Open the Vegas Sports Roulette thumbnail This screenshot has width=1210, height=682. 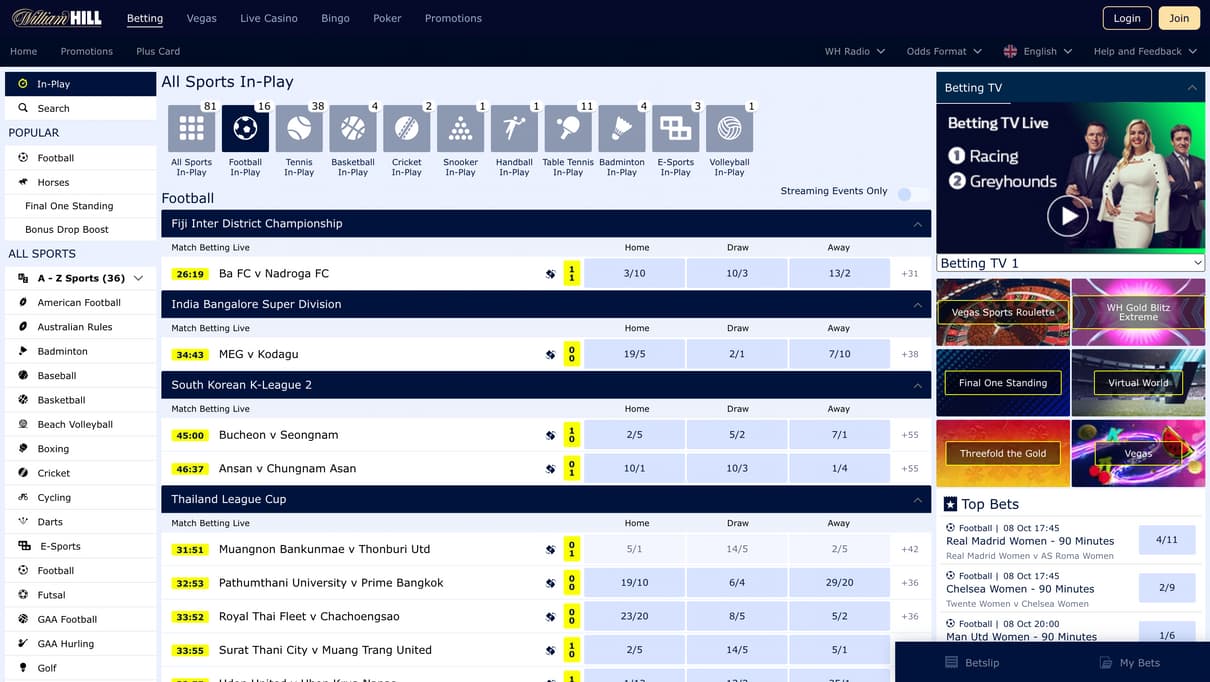[1003, 312]
